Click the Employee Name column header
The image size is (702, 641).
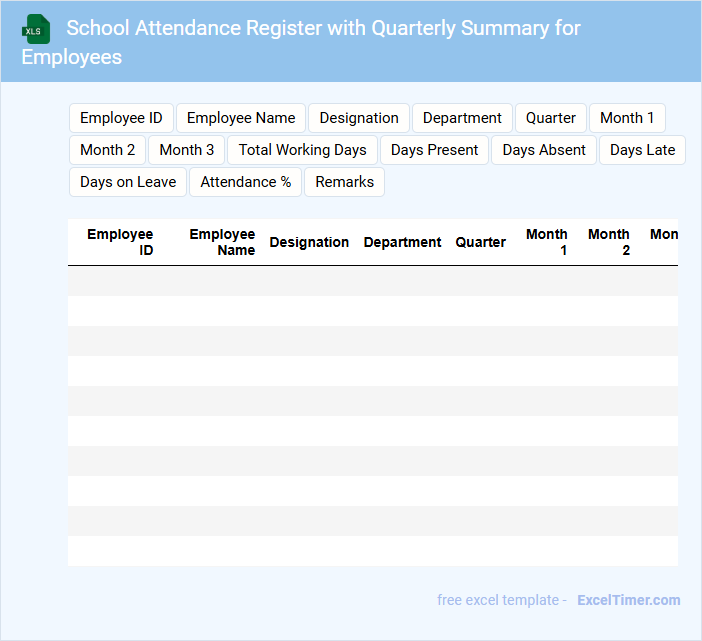point(222,242)
